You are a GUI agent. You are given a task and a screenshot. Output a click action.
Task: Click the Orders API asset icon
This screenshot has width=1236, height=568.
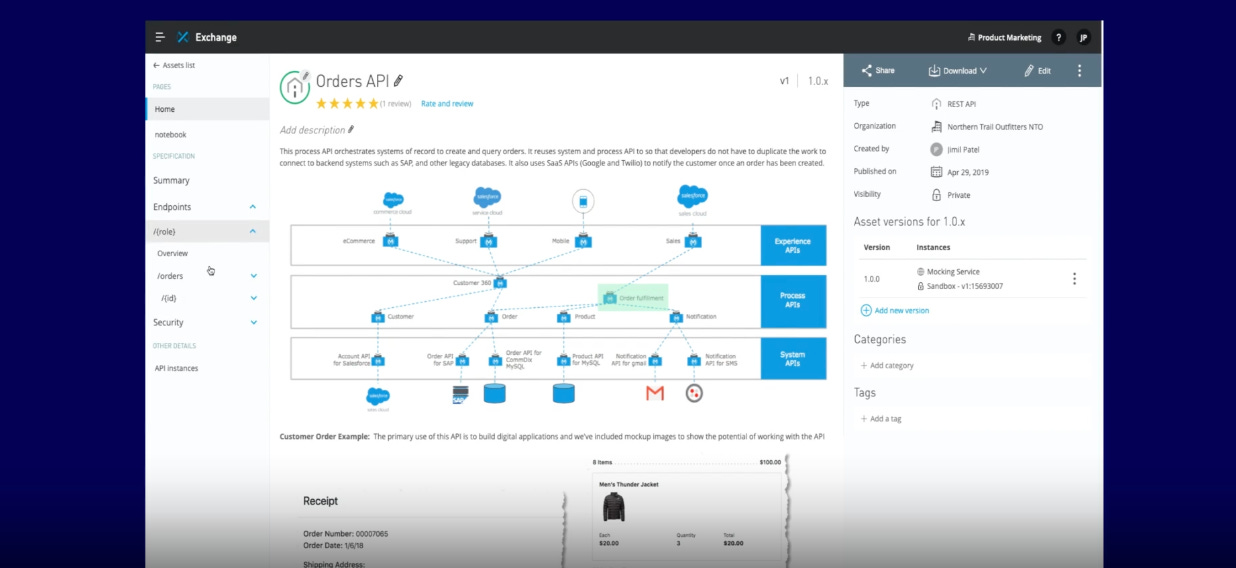tap(295, 87)
